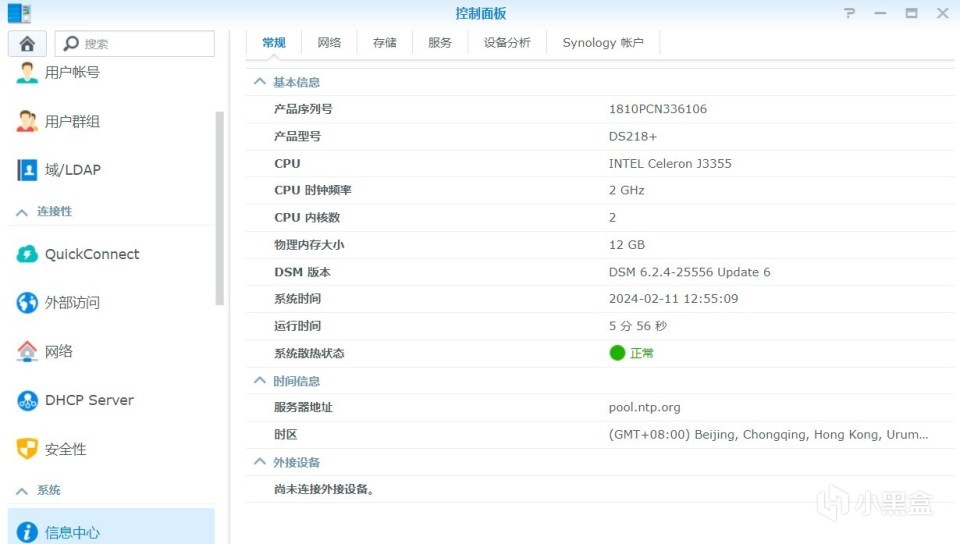This screenshot has width=960, height=544.
Task: Click server address pool.ntp.org
Action: tap(645, 408)
